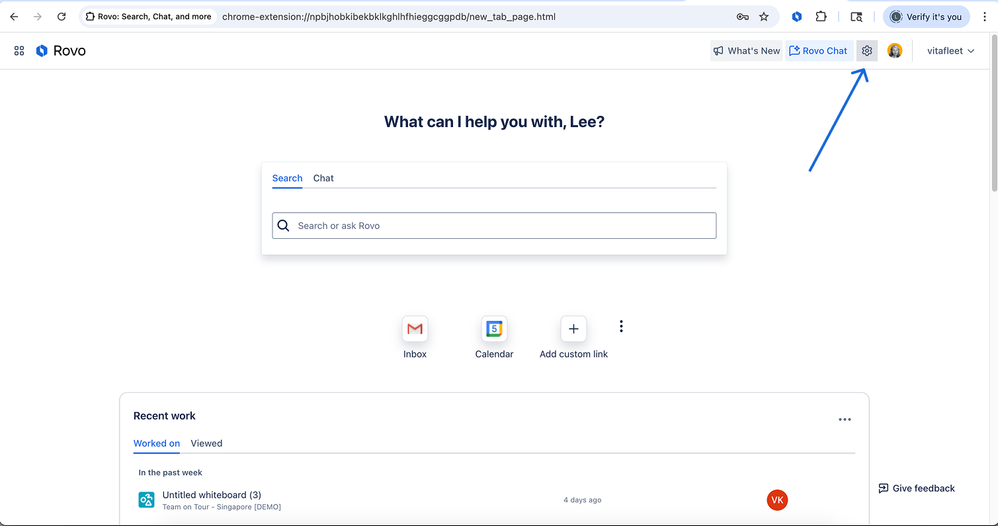Switch to the Chat tab
The image size is (998, 526).
pyautogui.click(x=323, y=178)
